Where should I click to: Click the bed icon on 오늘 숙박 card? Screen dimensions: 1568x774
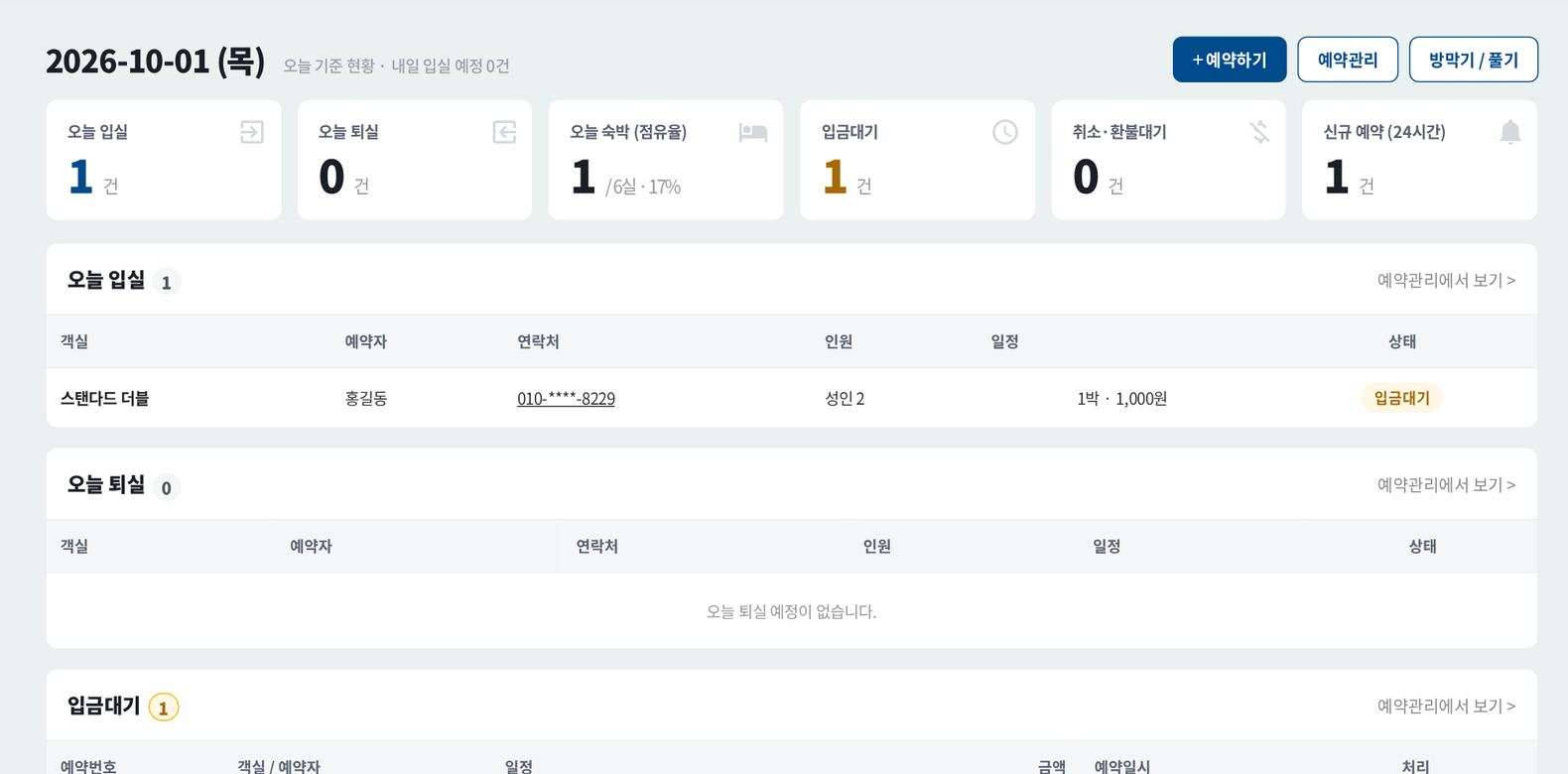(x=753, y=132)
